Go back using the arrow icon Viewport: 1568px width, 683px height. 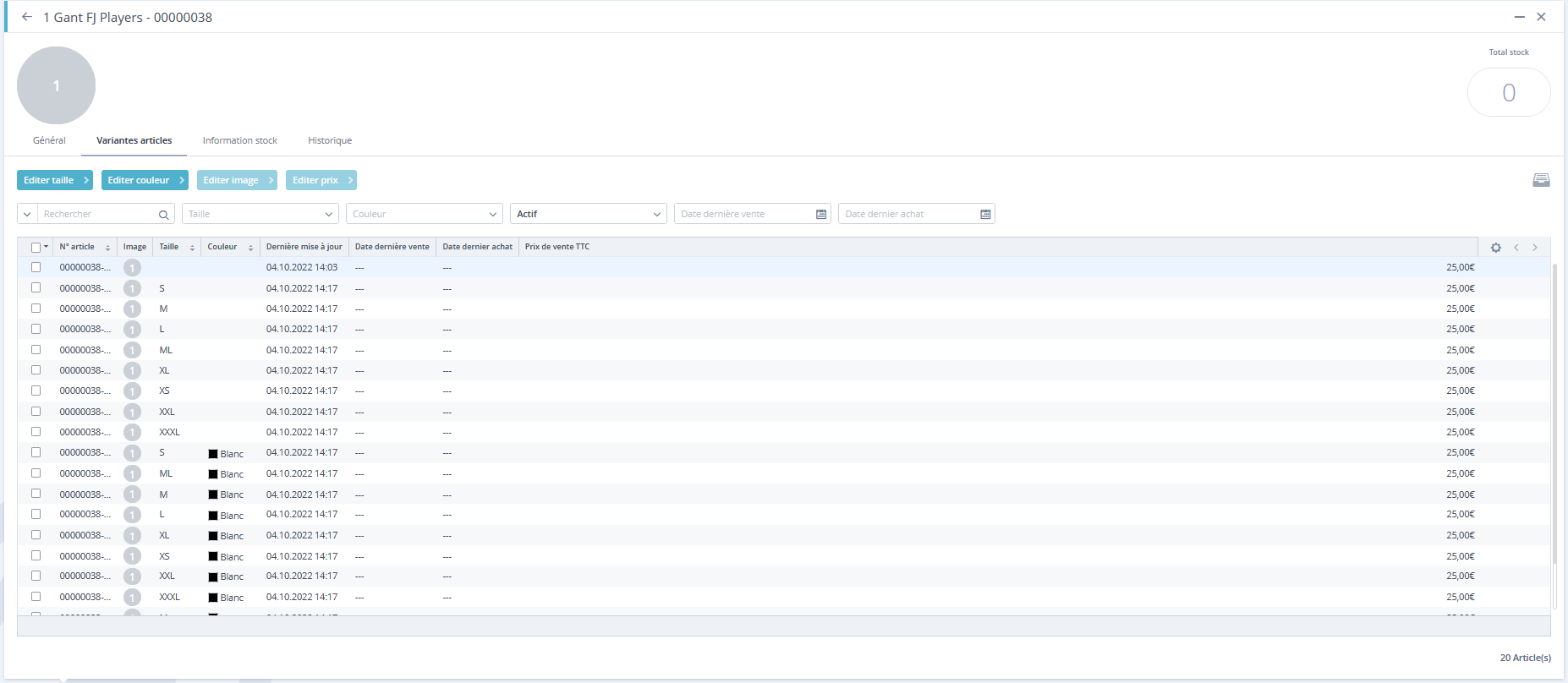click(27, 17)
